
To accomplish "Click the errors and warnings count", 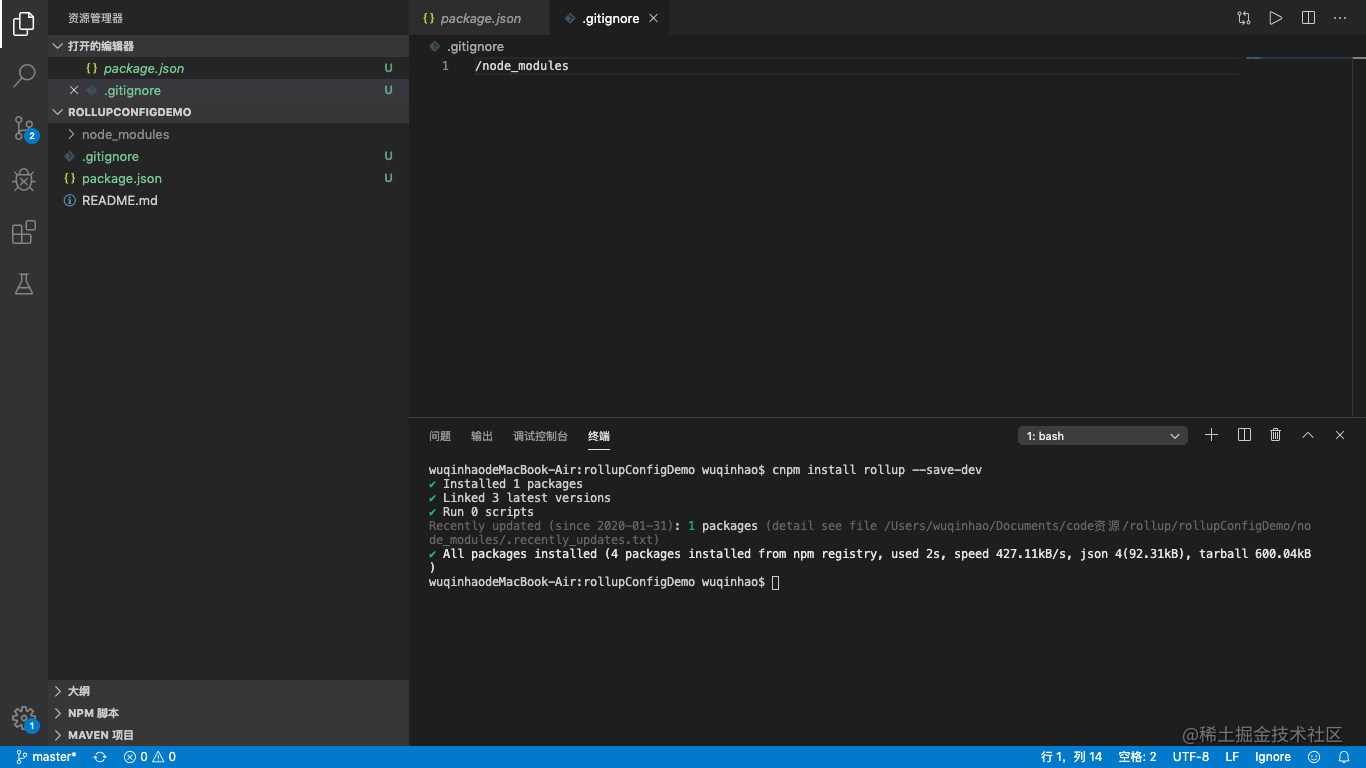I will pos(150,757).
